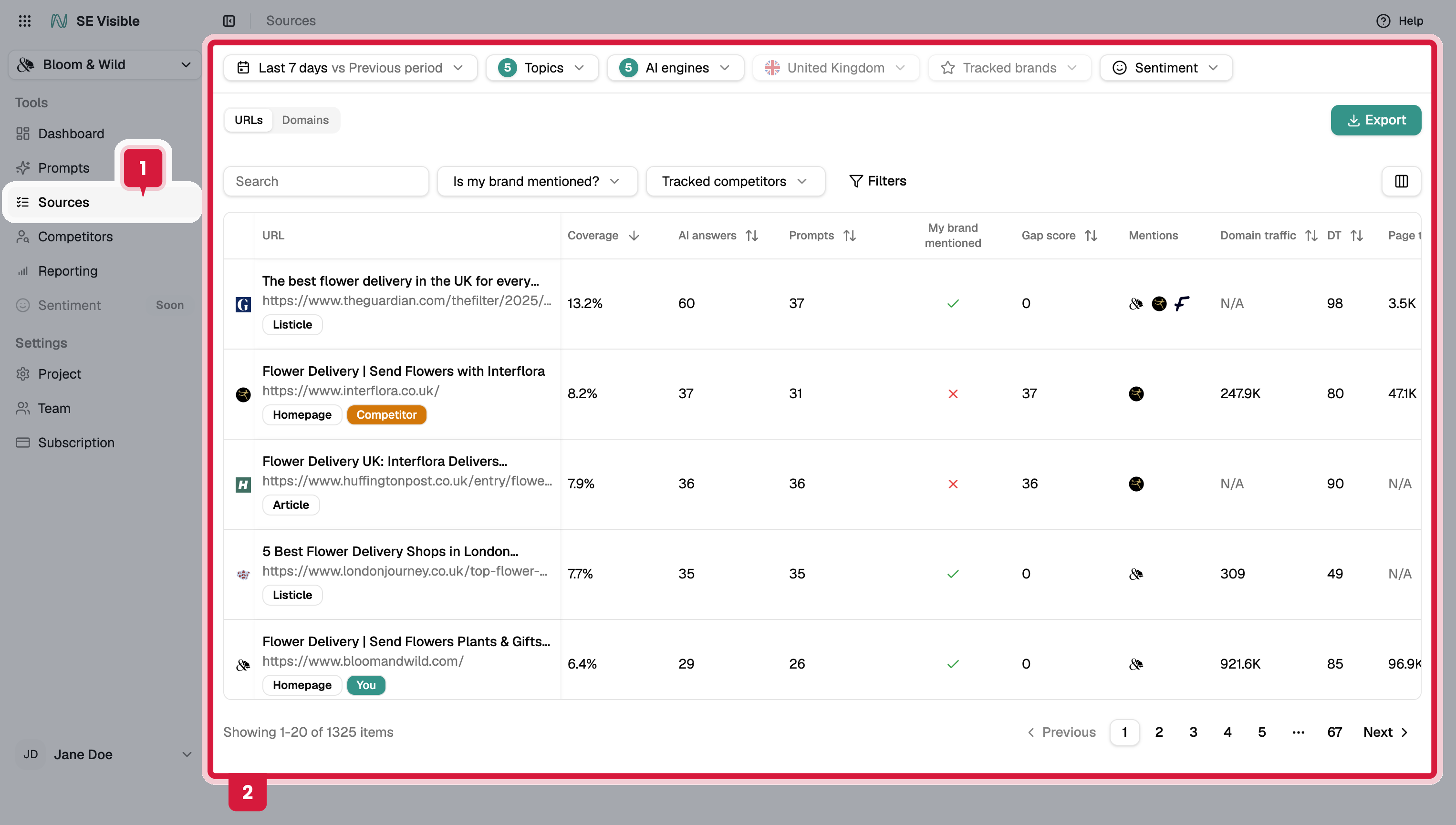
Task: Go to page 2 of results
Action: click(x=1159, y=732)
